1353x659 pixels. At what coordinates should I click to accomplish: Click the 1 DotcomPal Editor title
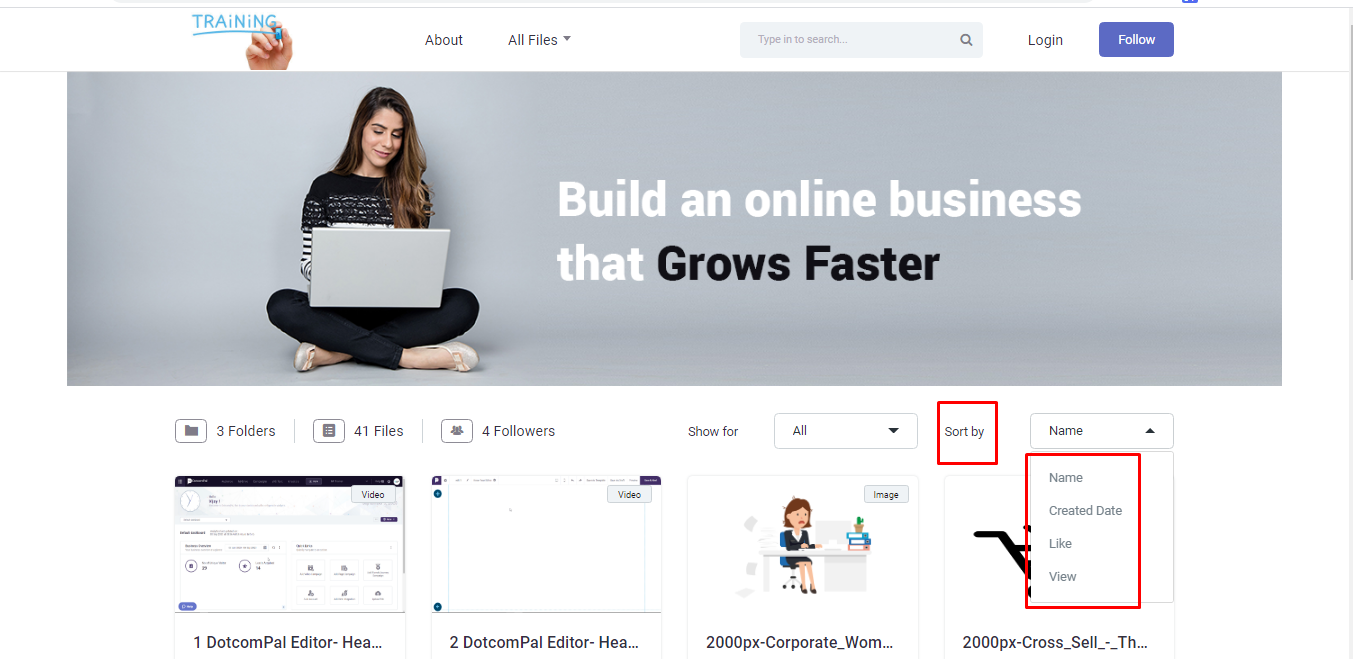[288, 643]
